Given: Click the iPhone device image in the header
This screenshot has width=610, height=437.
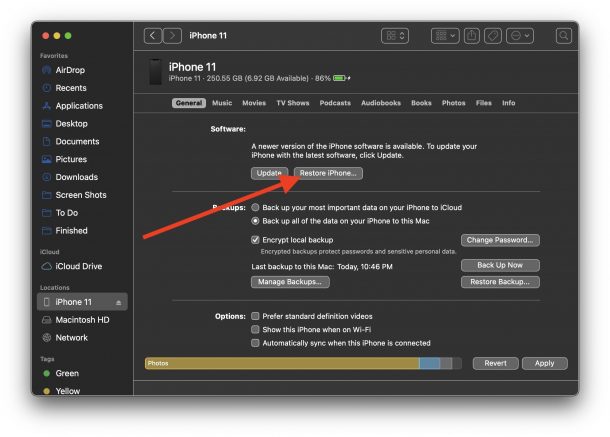Looking at the screenshot, I should 156,72.
